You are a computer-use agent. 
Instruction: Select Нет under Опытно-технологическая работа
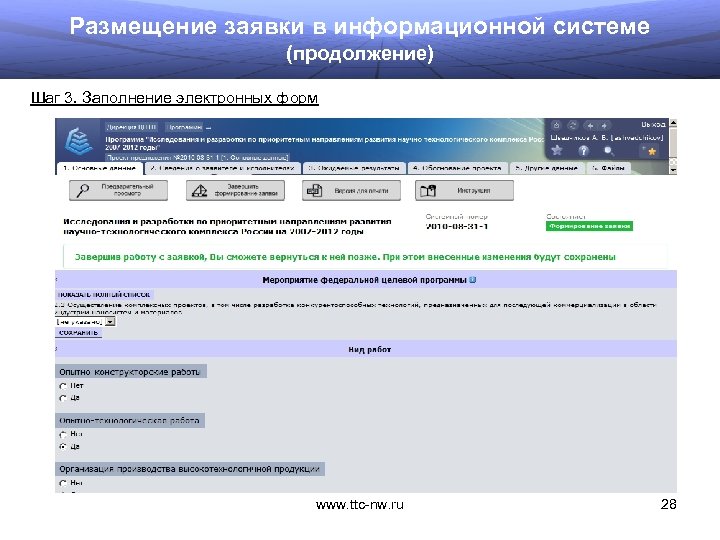pyautogui.click(x=63, y=434)
